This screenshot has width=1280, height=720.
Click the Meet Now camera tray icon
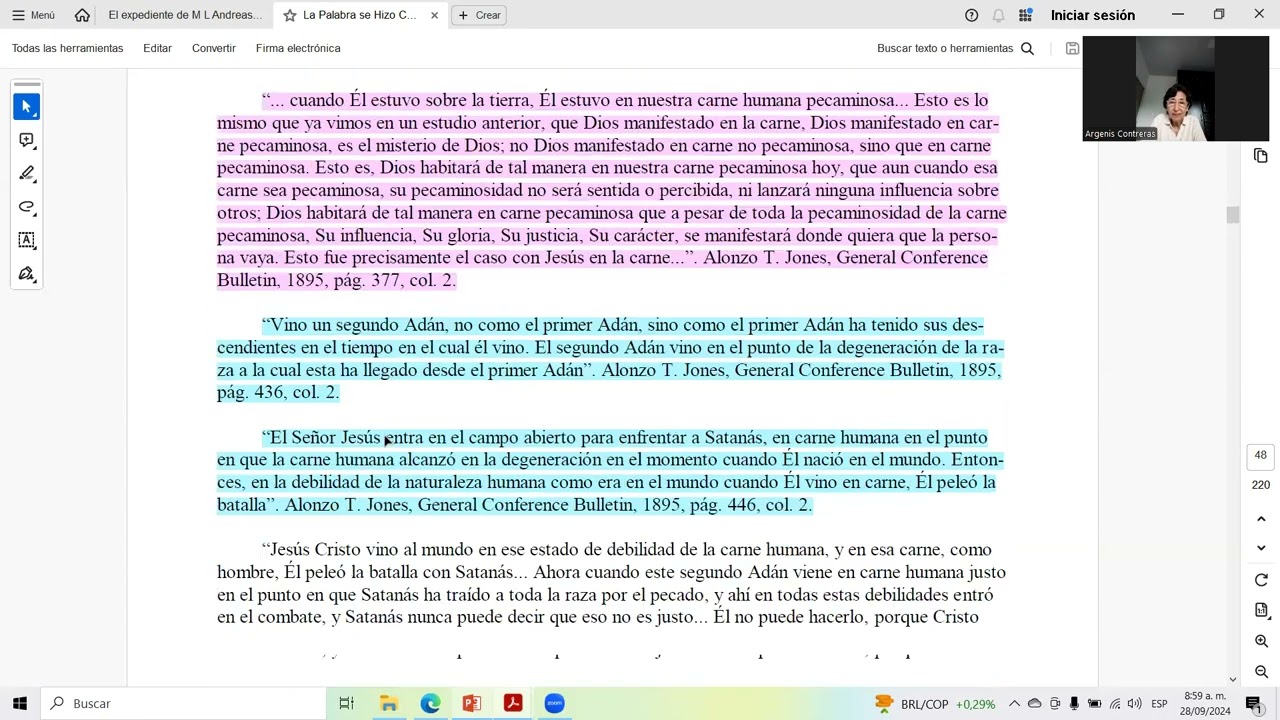pos(1055,704)
